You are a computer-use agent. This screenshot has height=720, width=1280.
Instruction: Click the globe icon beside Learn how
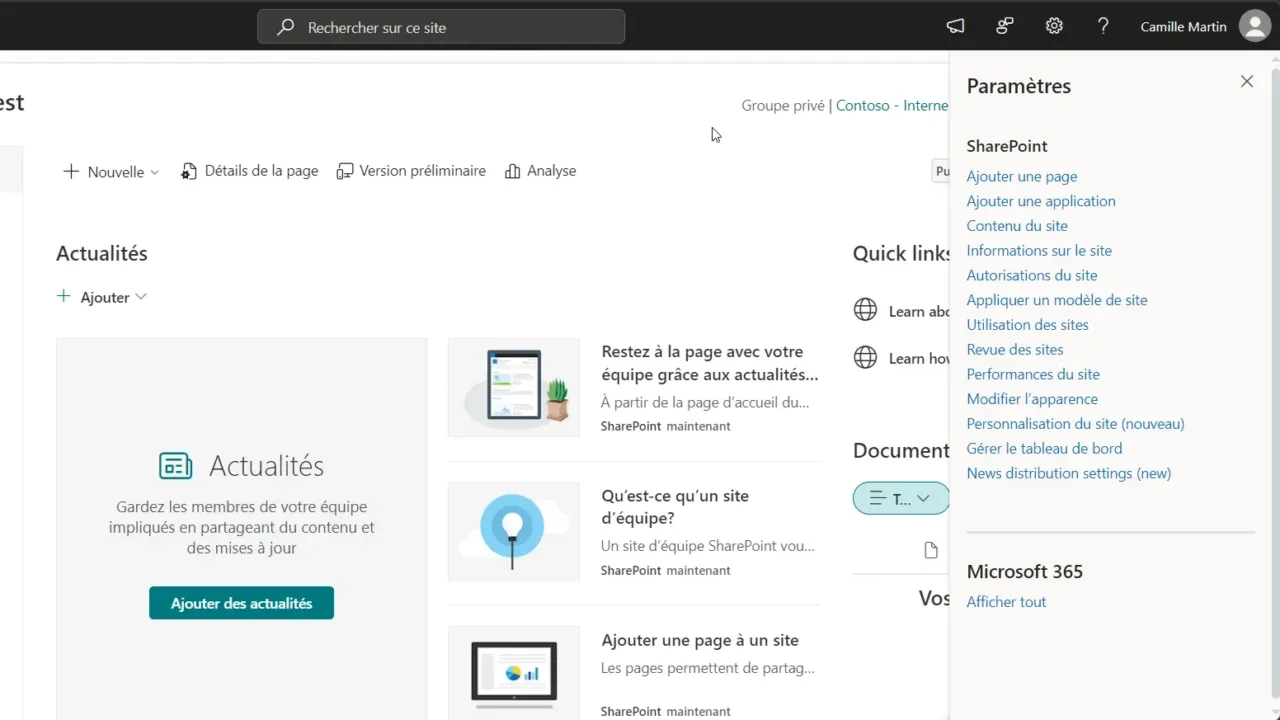pos(865,357)
